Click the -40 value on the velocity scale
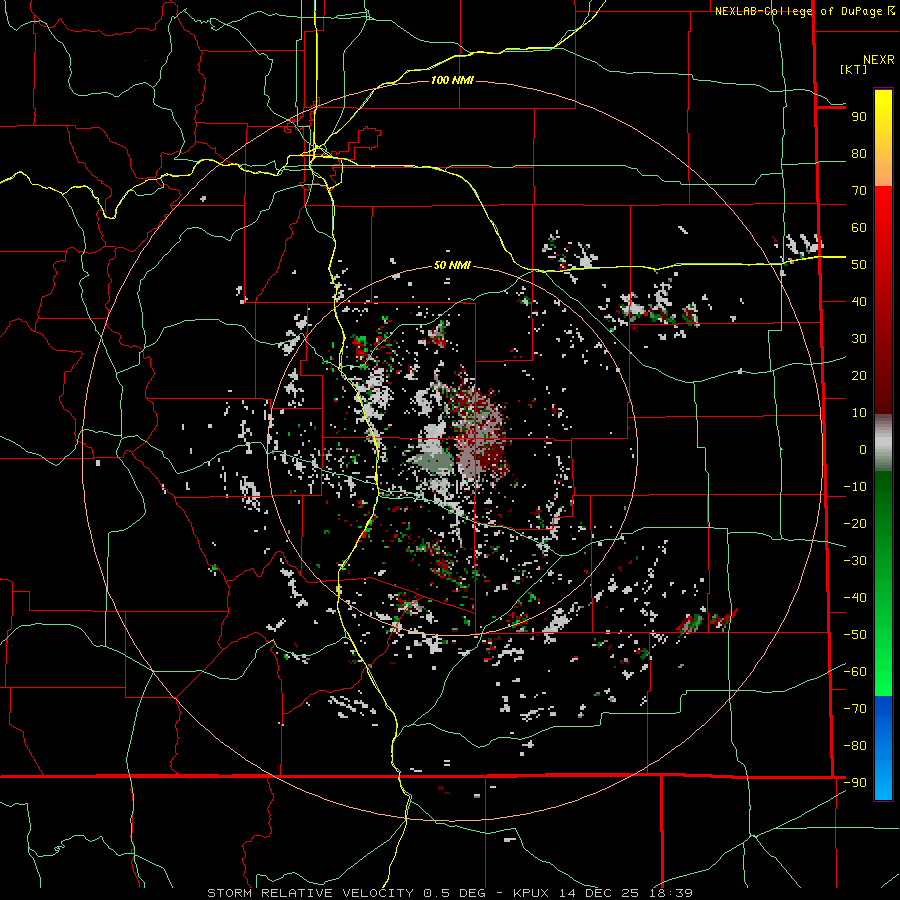The height and width of the screenshot is (900, 900). tap(855, 598)
